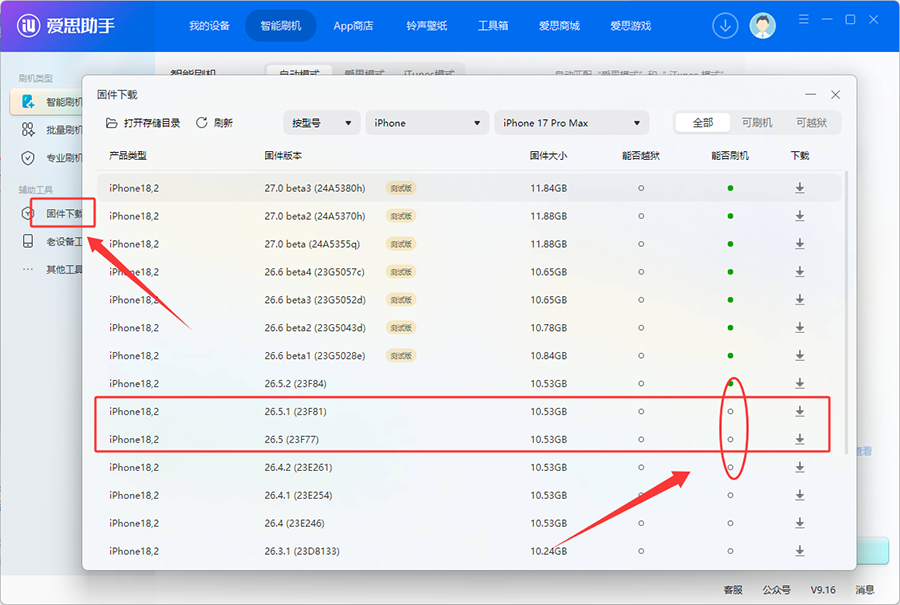The image size is (900, 605).
Task: Download firmware 26.6 beta1 (23G5028e)
Action: [x=800, y=356]
